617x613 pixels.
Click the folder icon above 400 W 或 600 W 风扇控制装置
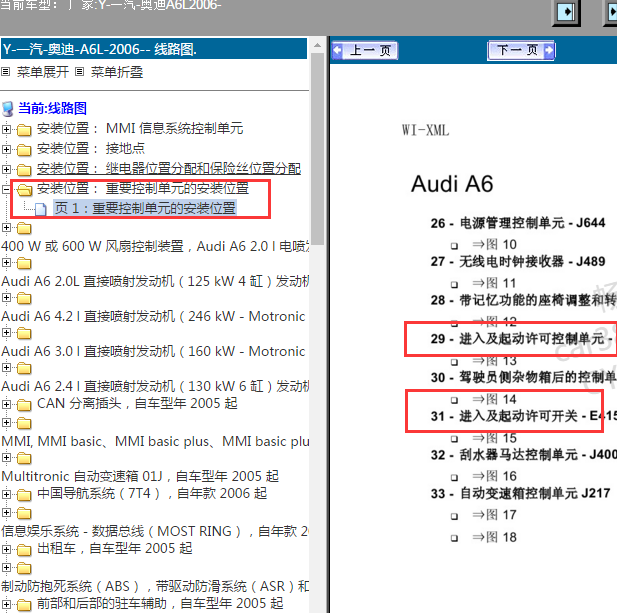(x=24, y=228)
